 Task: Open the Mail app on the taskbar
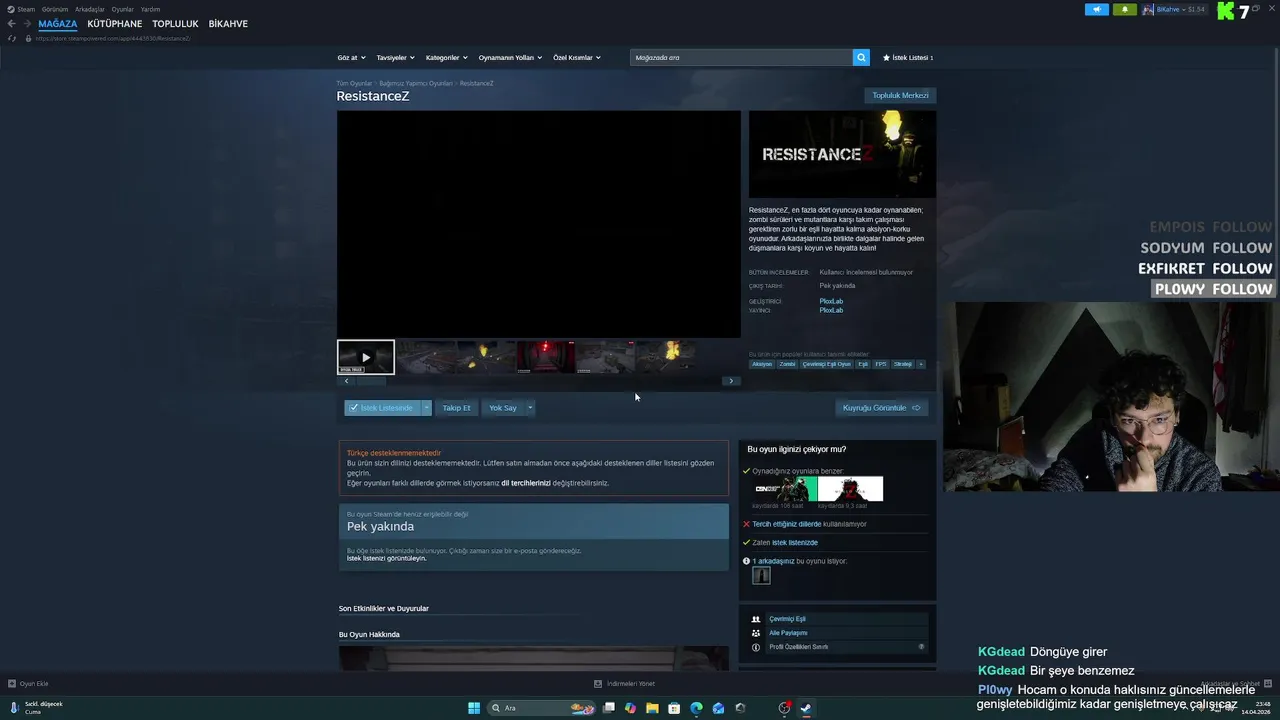tap(718, 708)
